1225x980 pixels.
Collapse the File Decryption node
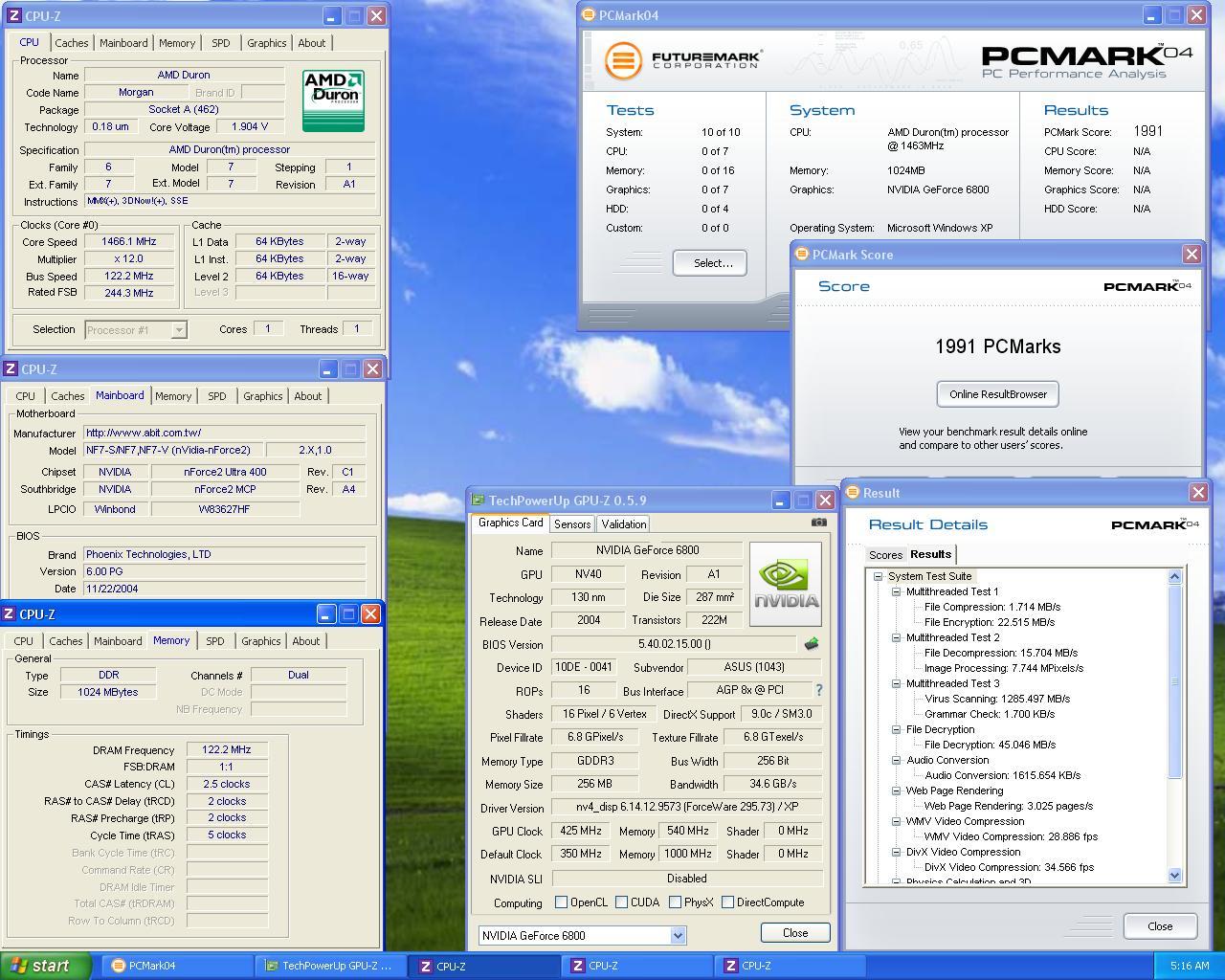click(x=896, y=729)
